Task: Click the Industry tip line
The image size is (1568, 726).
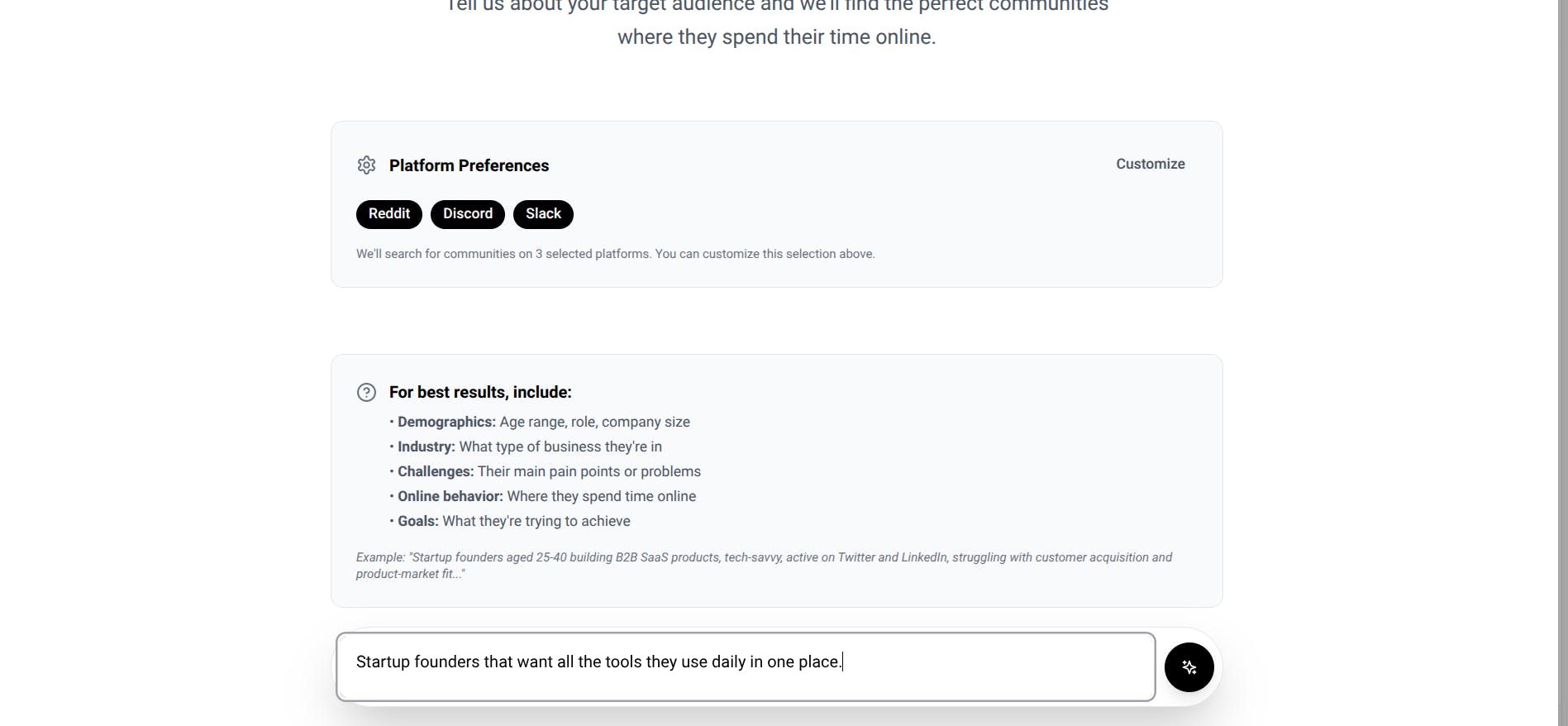Action: [526, 447]
